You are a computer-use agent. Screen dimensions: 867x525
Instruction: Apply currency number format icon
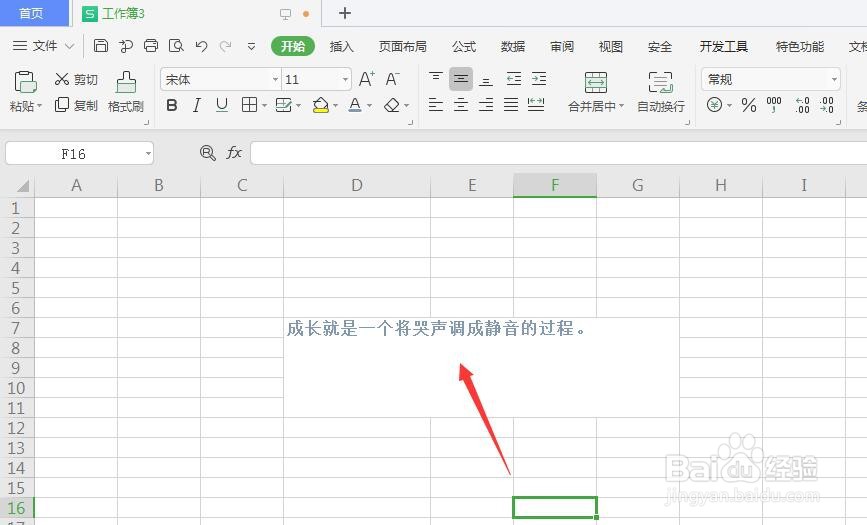714,105
